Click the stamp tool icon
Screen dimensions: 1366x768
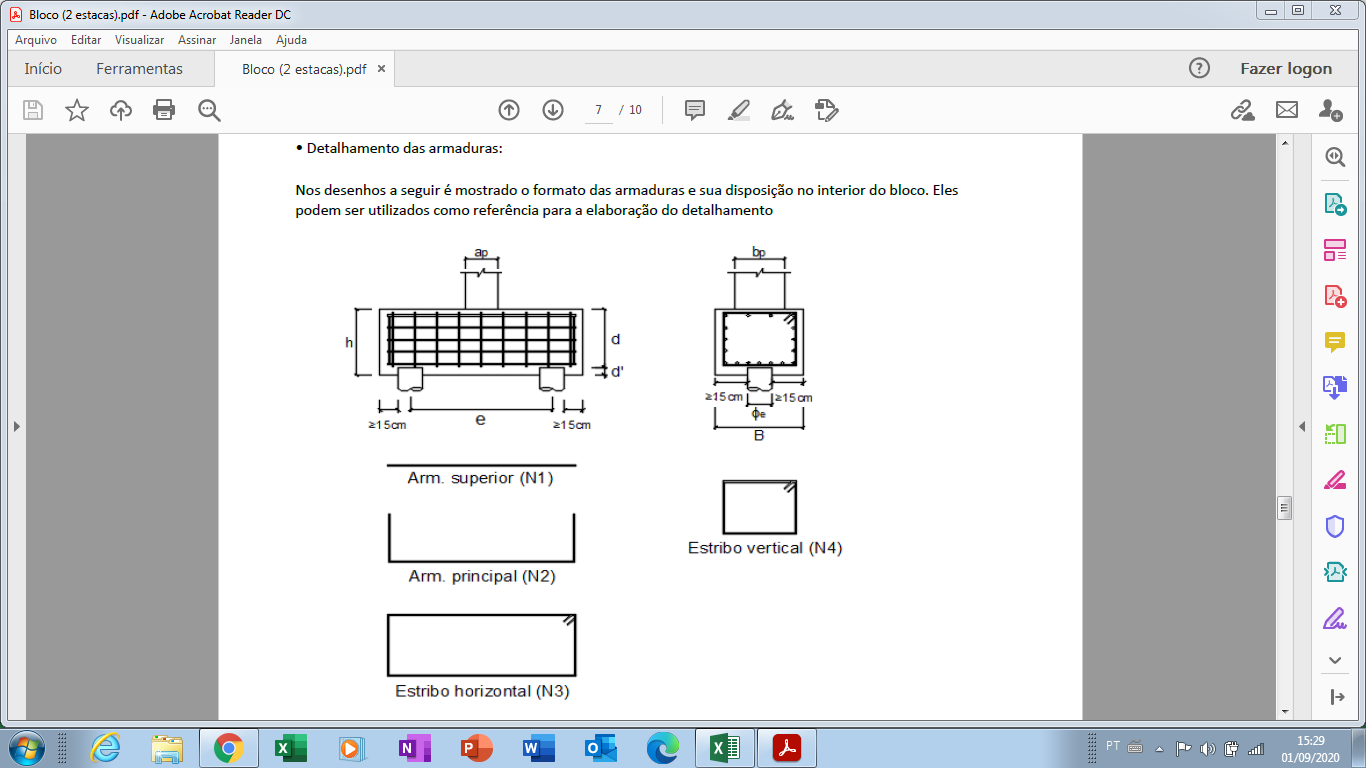coord(826,110)
